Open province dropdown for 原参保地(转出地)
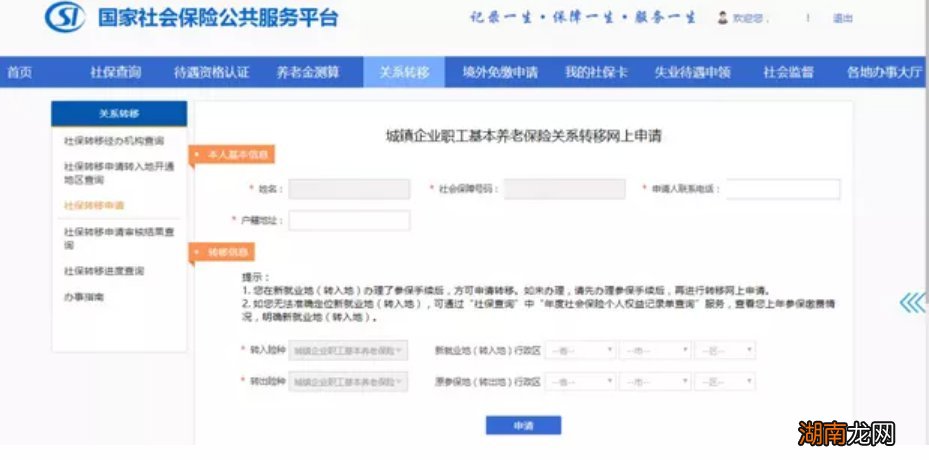This screenshot has height=460, width=929. (x=581, y=381)
